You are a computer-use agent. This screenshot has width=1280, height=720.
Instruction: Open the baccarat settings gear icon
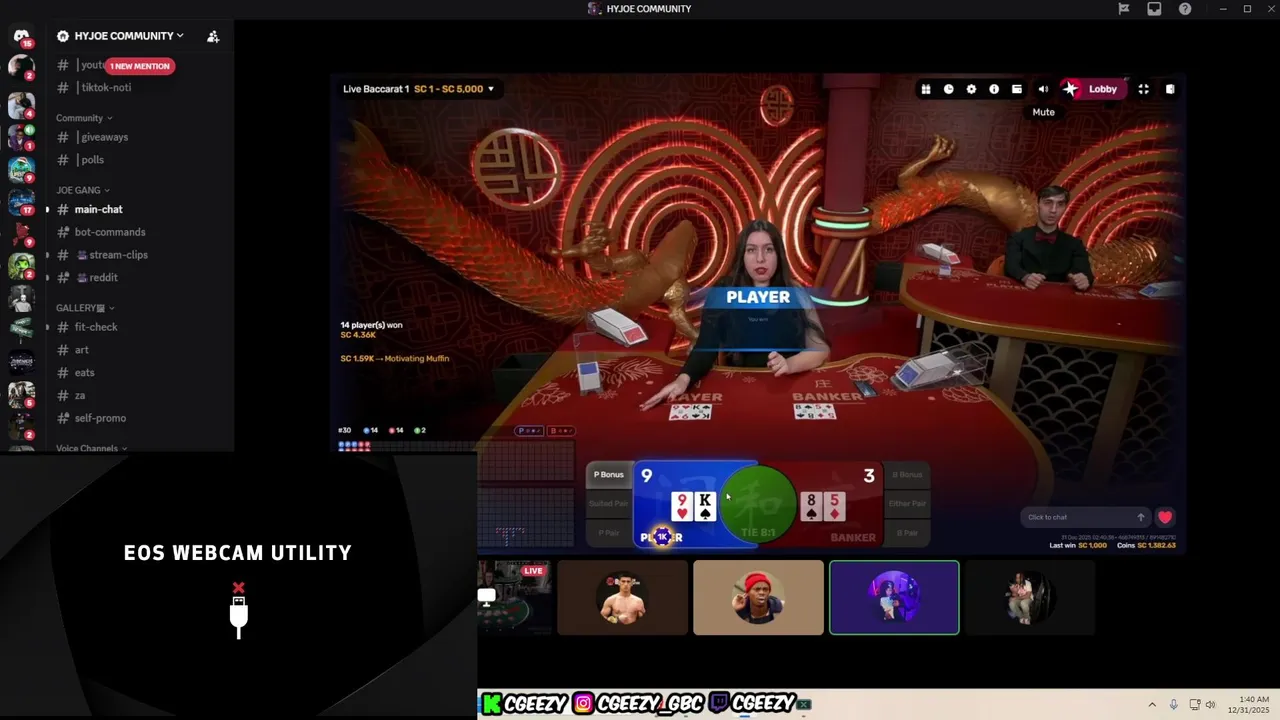click(971, 89)
